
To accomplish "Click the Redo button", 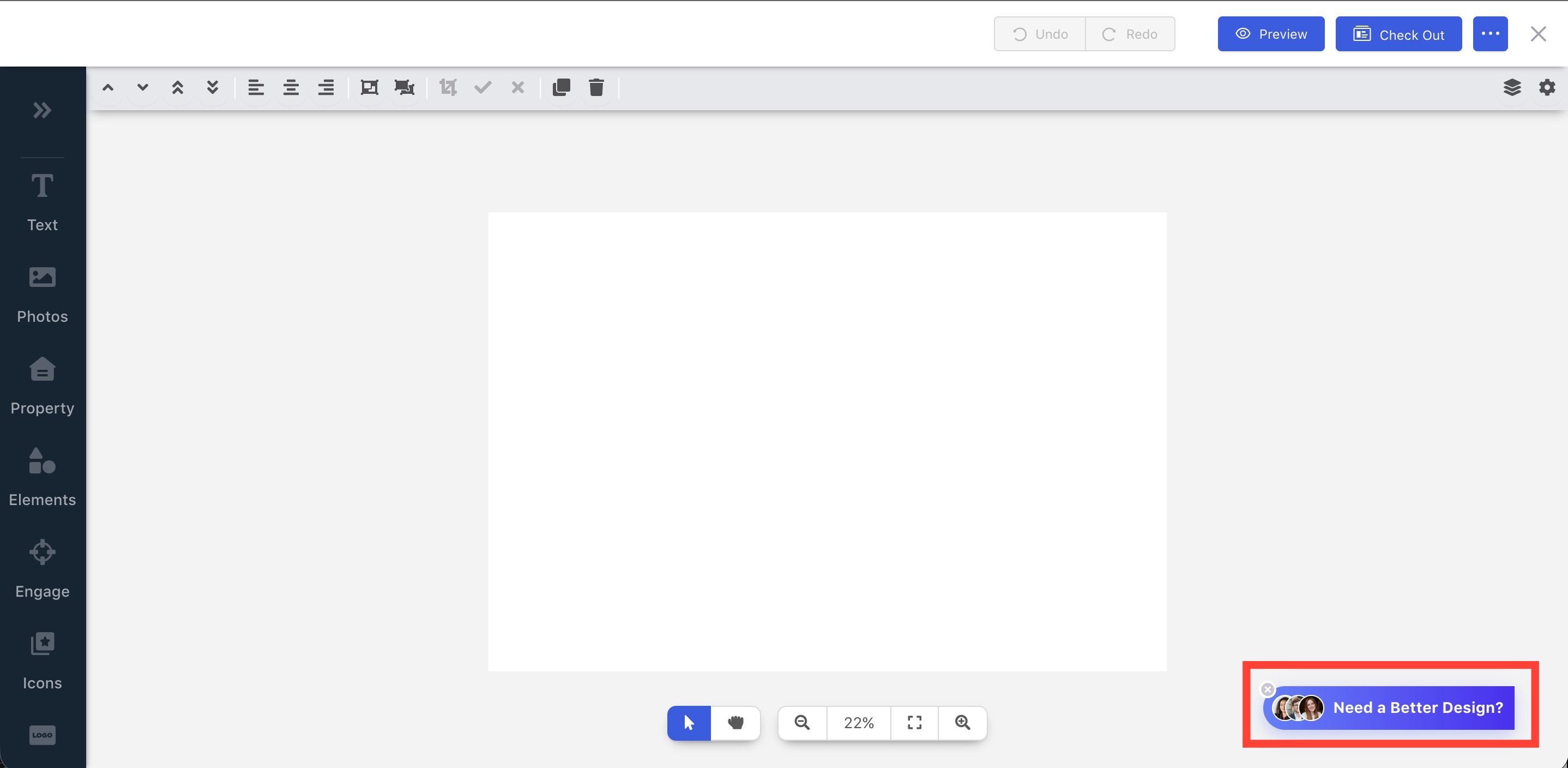I will coord(1130,34).
